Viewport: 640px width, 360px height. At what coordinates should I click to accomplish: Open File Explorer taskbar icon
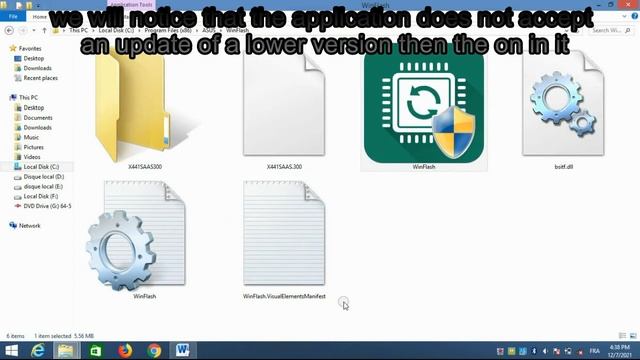[x=65, y=351]
